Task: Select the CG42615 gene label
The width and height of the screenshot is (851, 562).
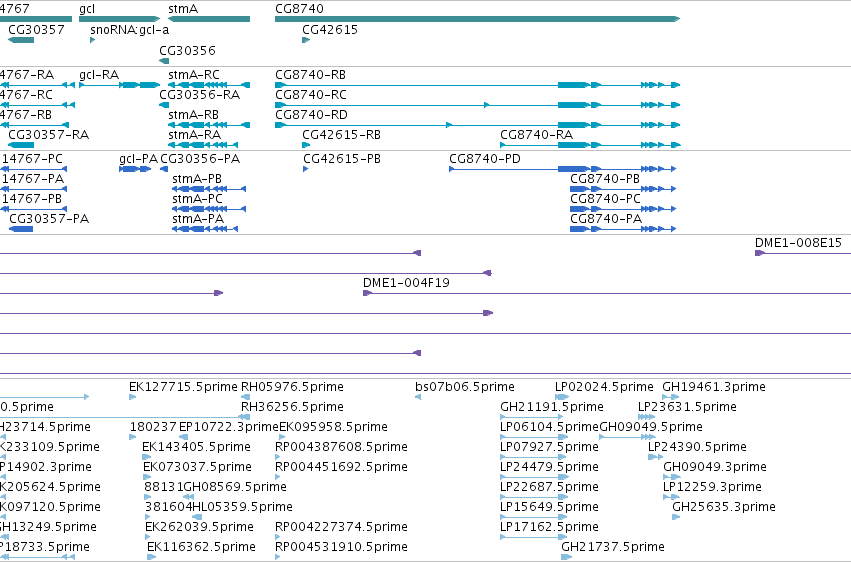Action: point(330,29)
